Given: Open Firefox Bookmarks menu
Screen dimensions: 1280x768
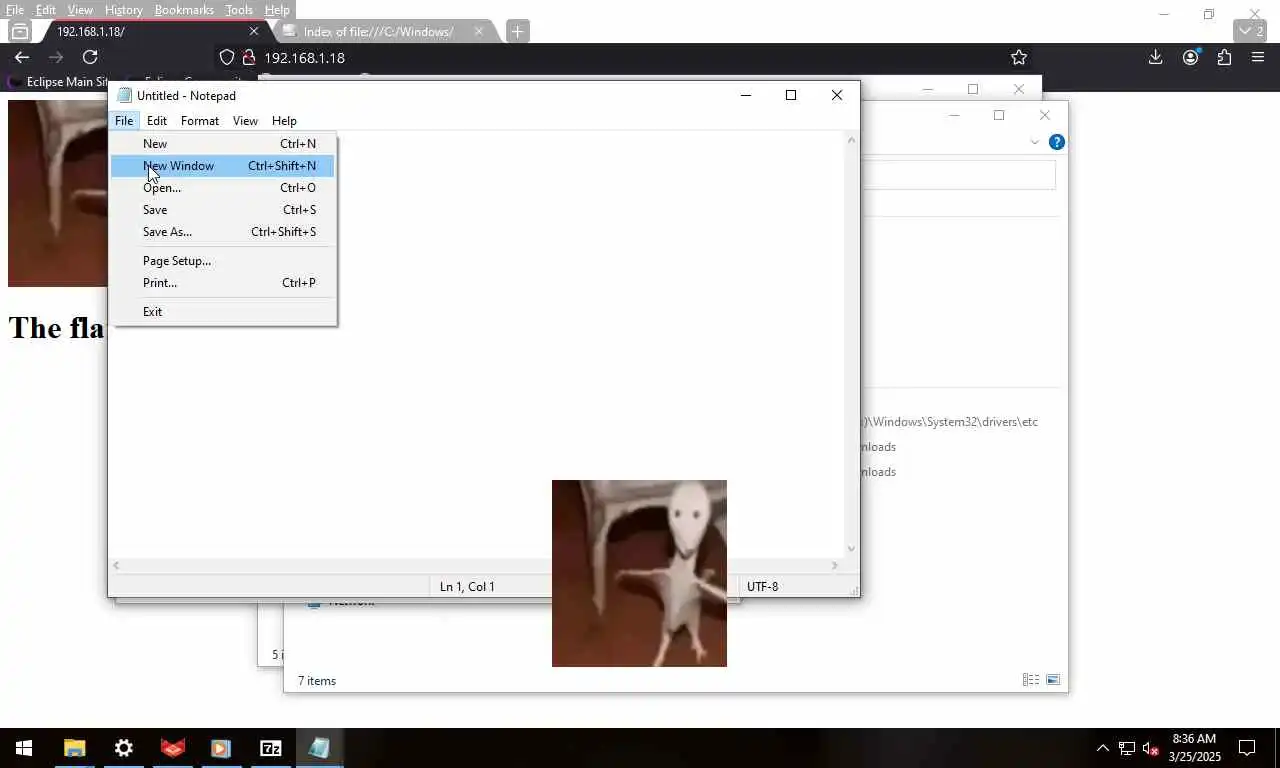Looking at the screenshot, I should pyautogui.click(x=184, y=10).
